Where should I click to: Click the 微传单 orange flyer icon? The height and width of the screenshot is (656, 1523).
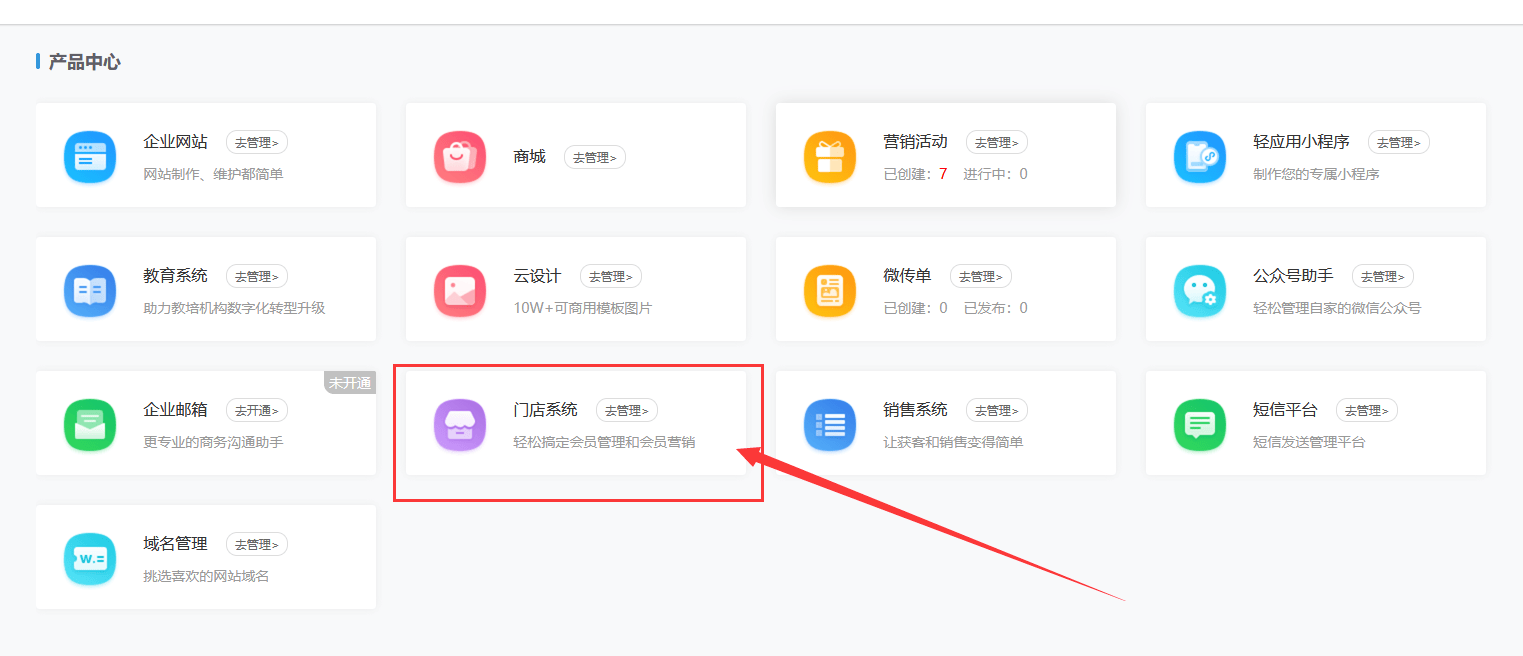[x=830, y=291]
